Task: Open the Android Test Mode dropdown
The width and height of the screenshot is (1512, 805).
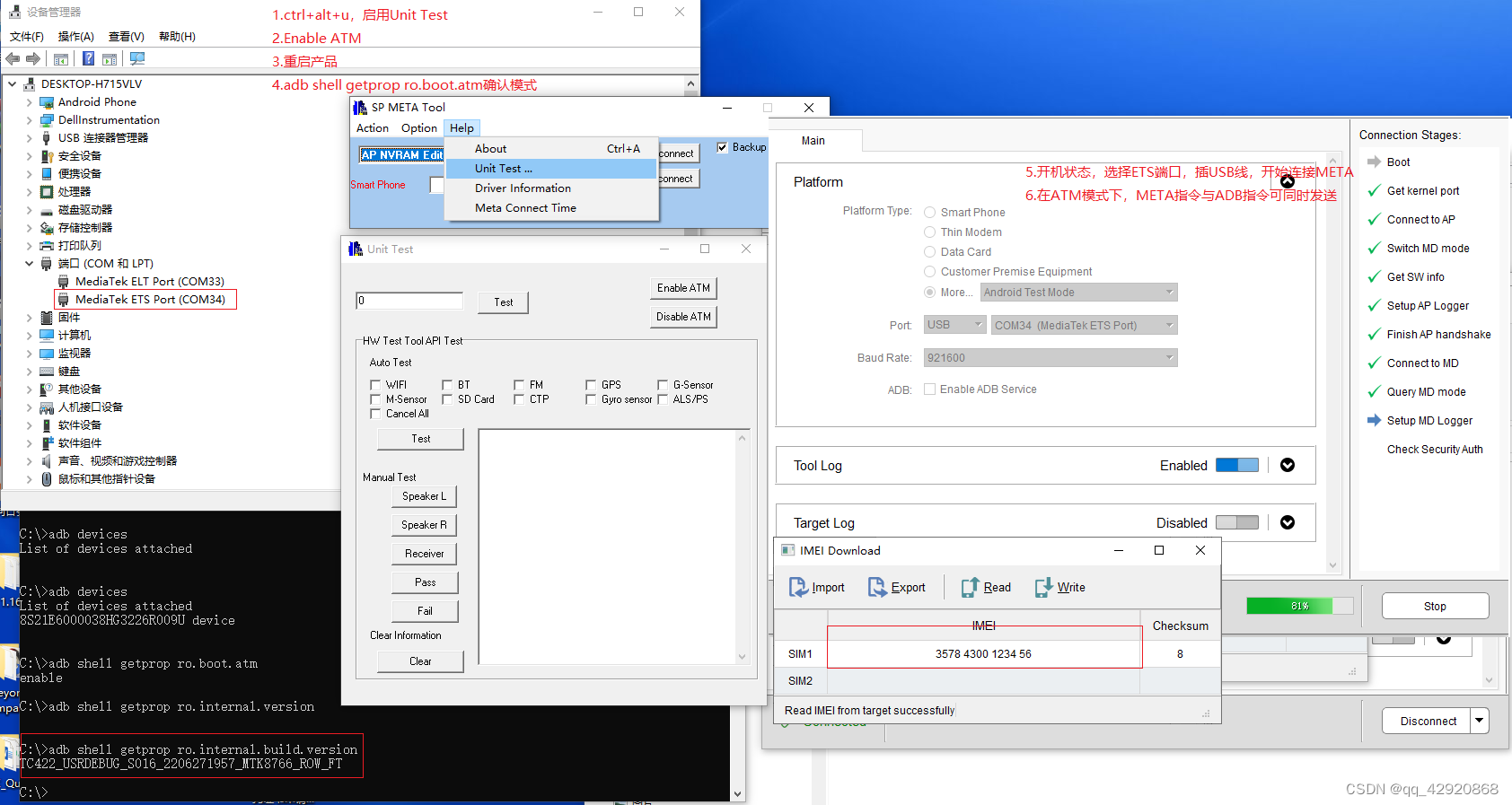Action: [x=1078, y=293]
